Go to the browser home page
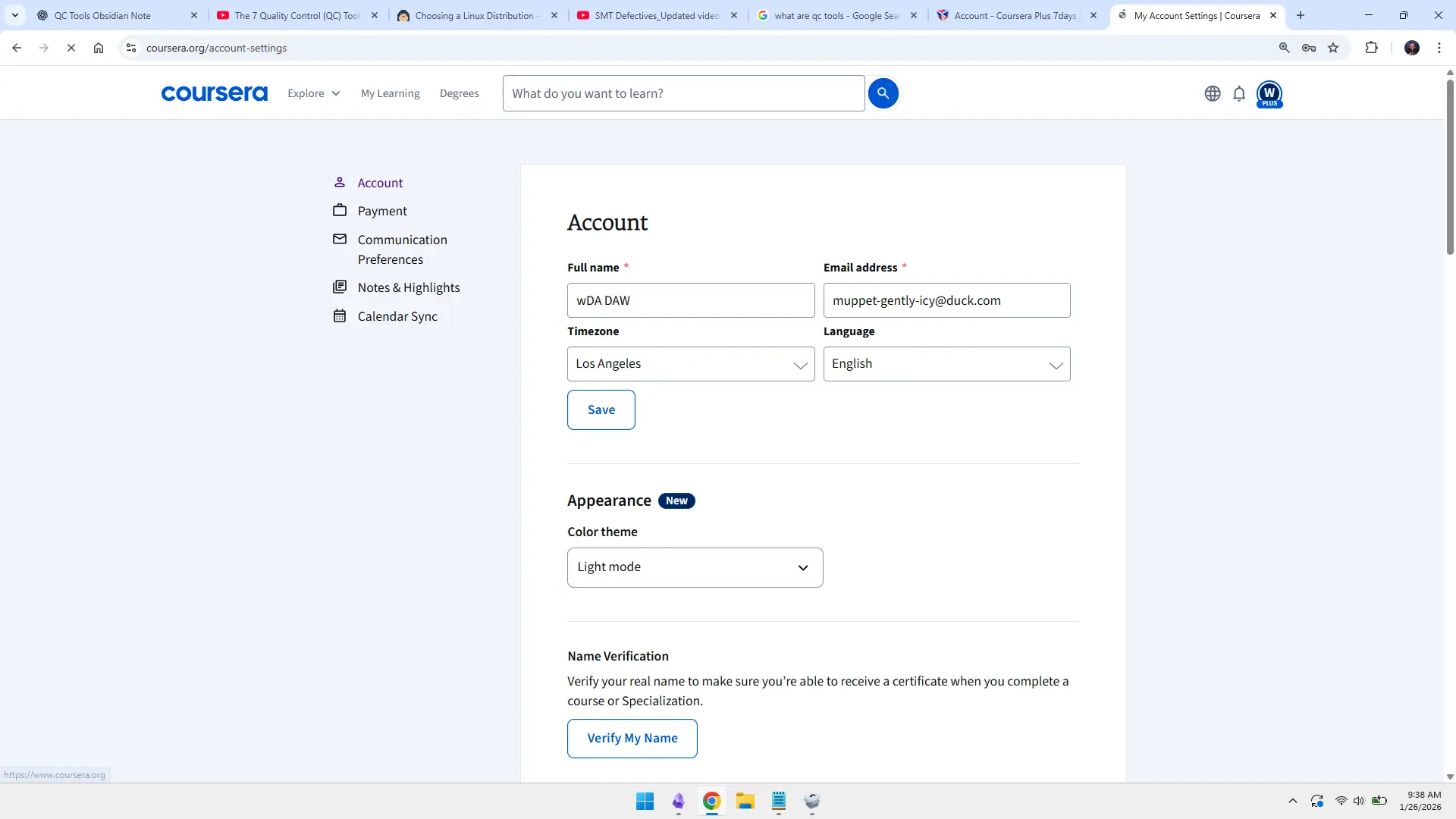The width and height of the screenshot is (1456, 819). (x=99, y=48)
